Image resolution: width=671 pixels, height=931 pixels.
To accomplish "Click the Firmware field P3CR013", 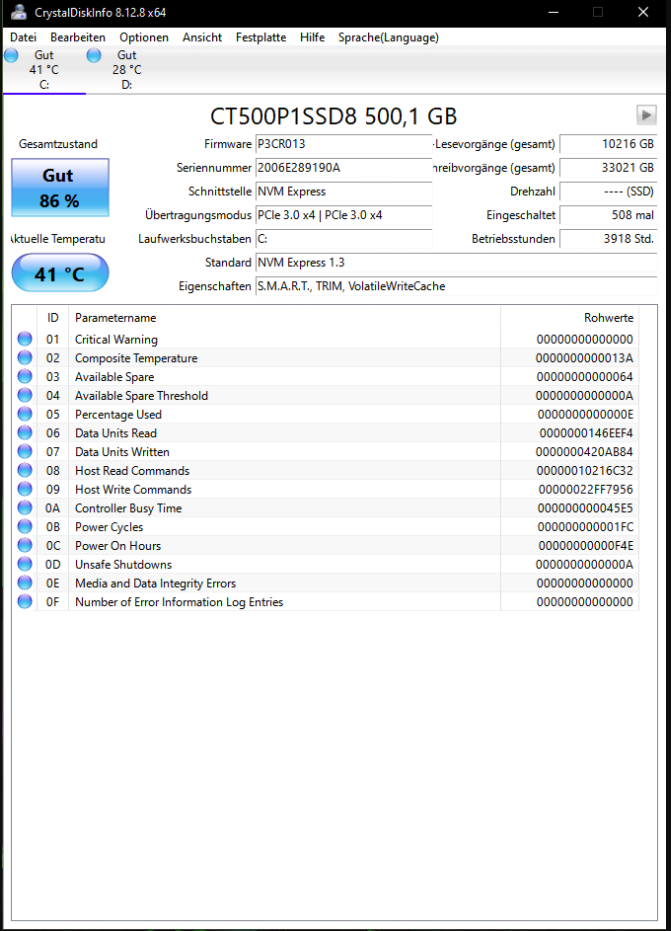I will (344, 144).
